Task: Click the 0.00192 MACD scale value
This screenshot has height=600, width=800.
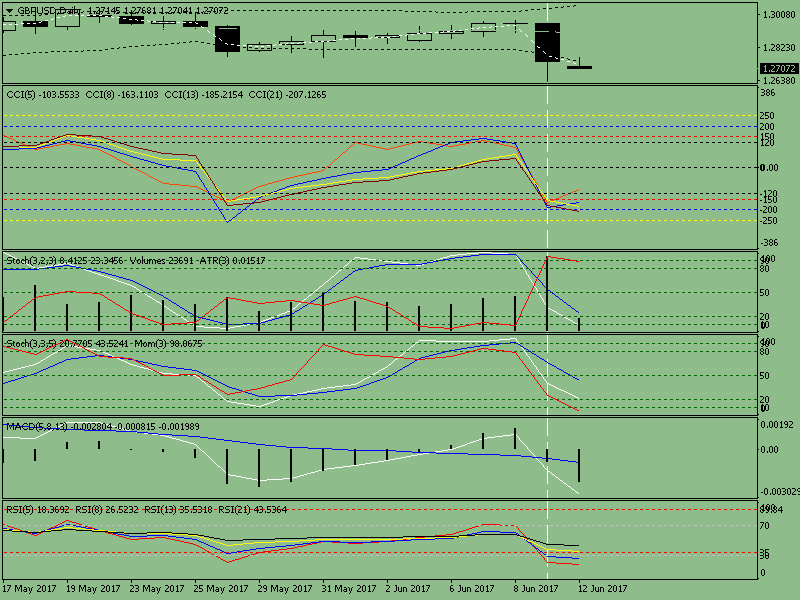Action: pyautogui.click(x=777, y=424)
